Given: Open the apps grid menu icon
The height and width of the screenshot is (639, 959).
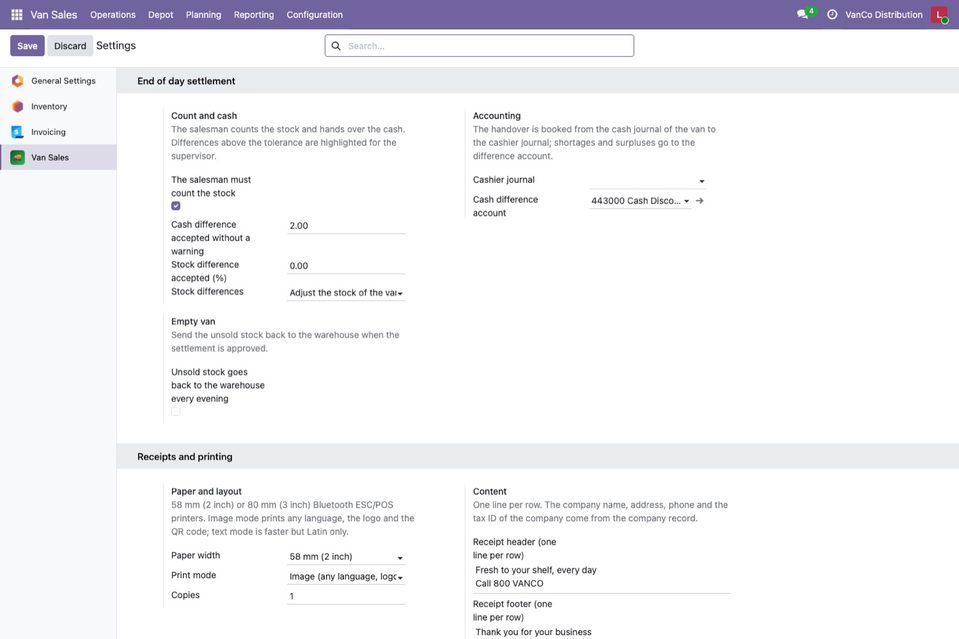Looking at the screenshot, I should coord(17,14).
